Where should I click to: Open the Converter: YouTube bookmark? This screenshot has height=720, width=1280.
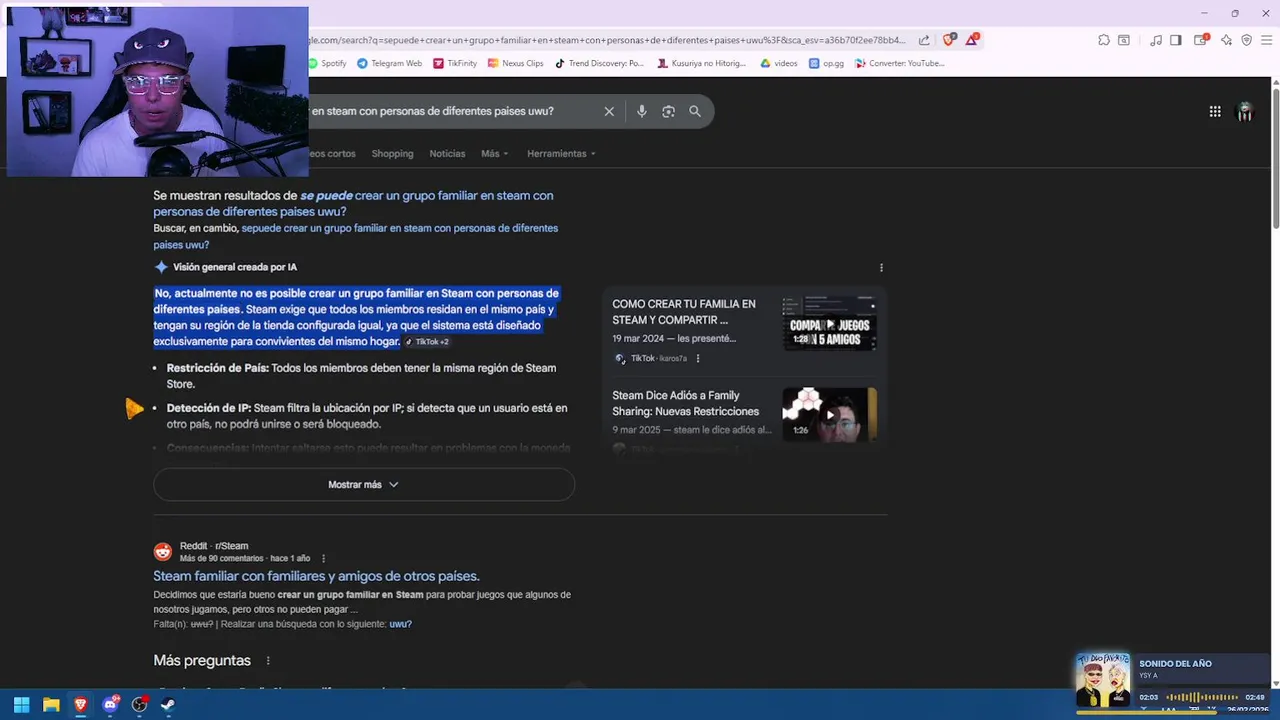pyautogui.click(x=900, y=63)
